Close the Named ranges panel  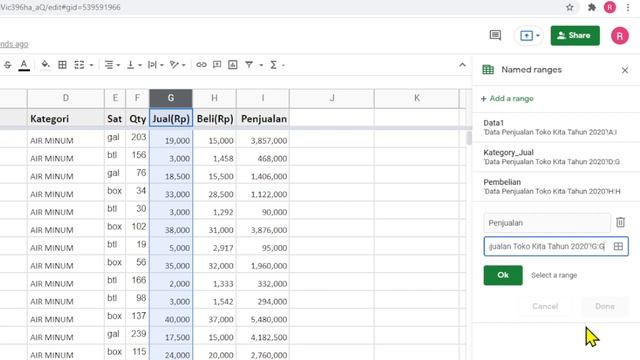pyautogui.click(x=625, y=70)
